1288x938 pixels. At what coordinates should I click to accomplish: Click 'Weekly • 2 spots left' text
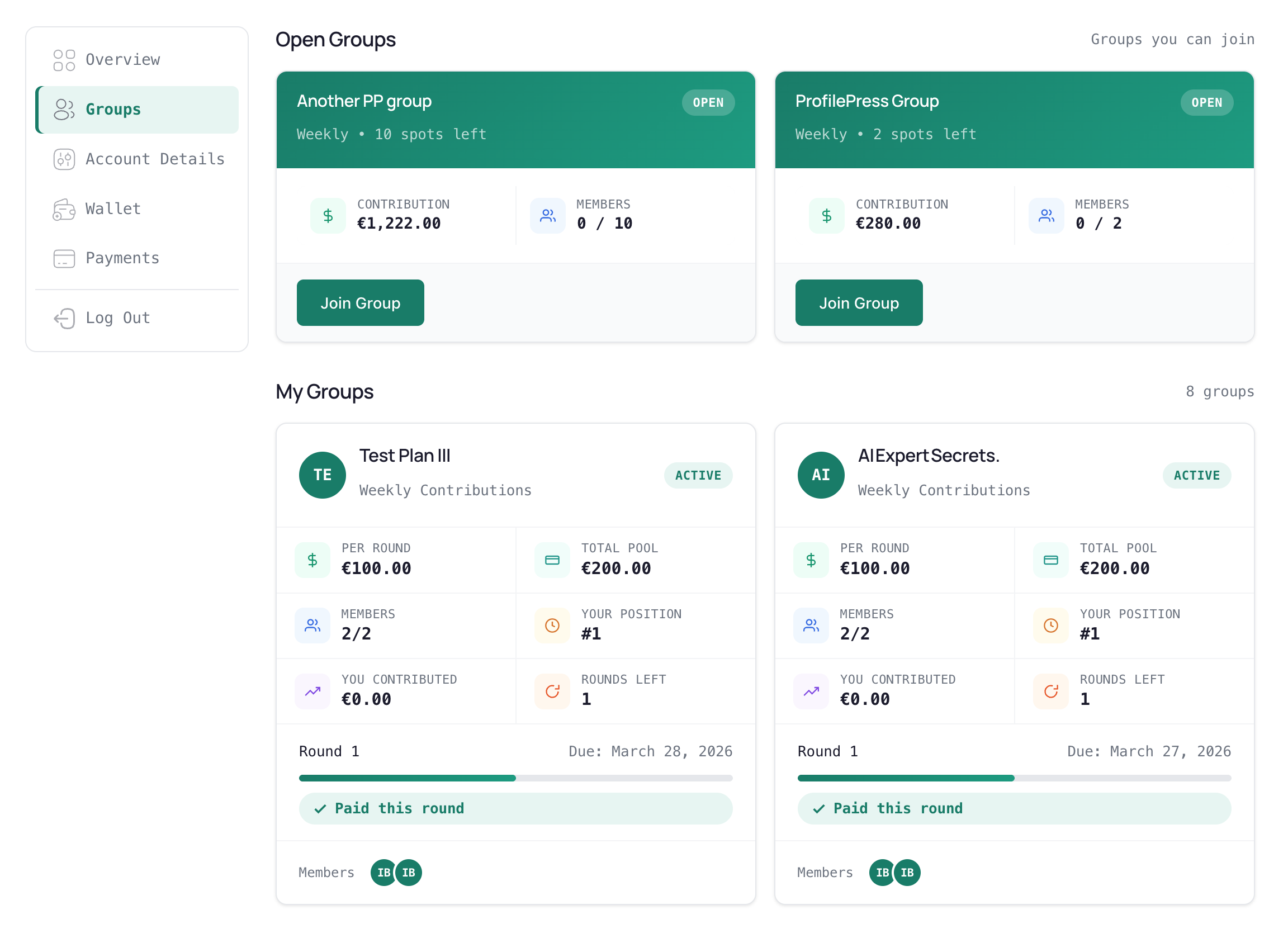(x=885, y=134)
